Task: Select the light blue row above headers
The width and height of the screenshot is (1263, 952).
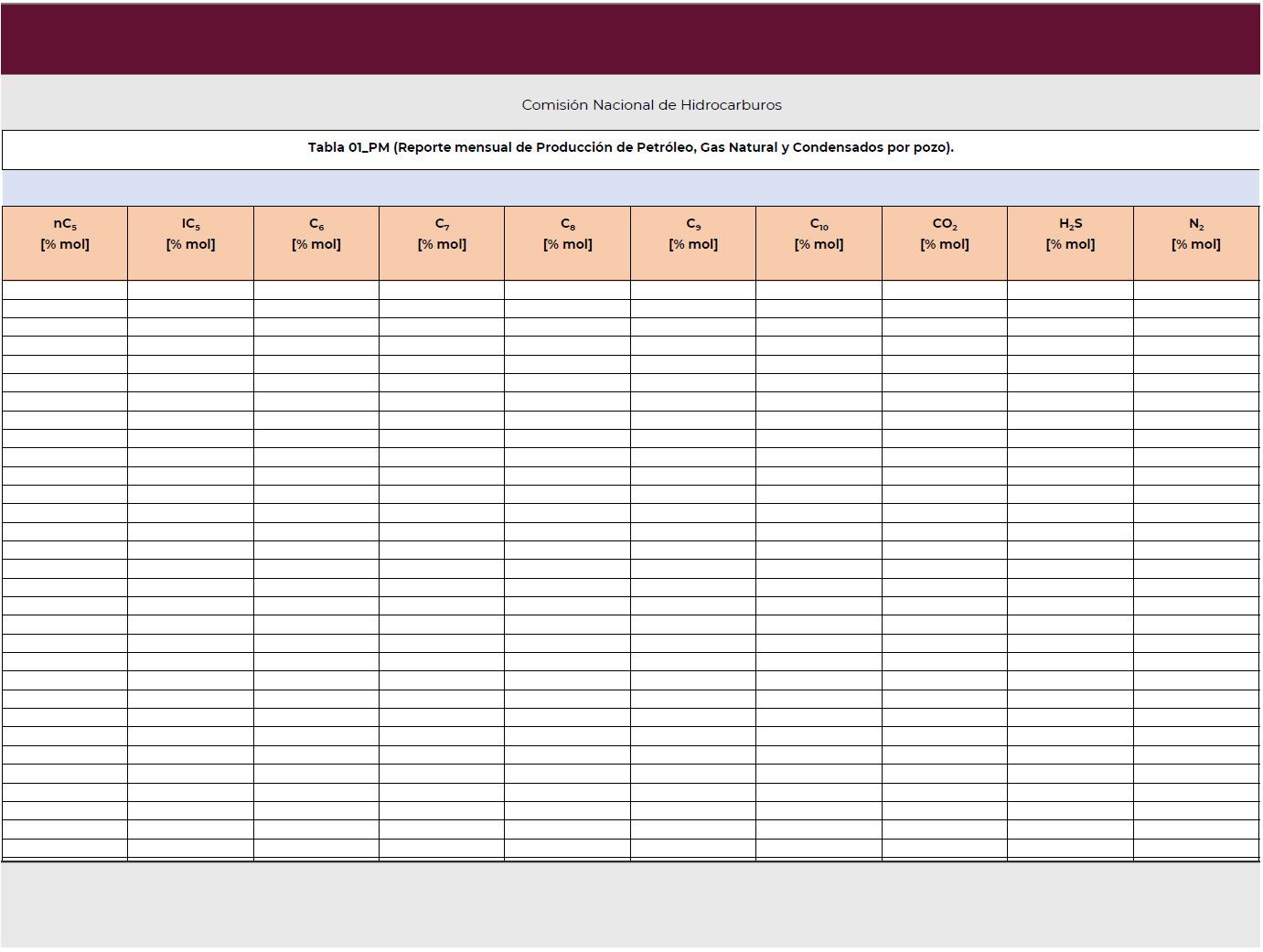Action: coord(630,187)
